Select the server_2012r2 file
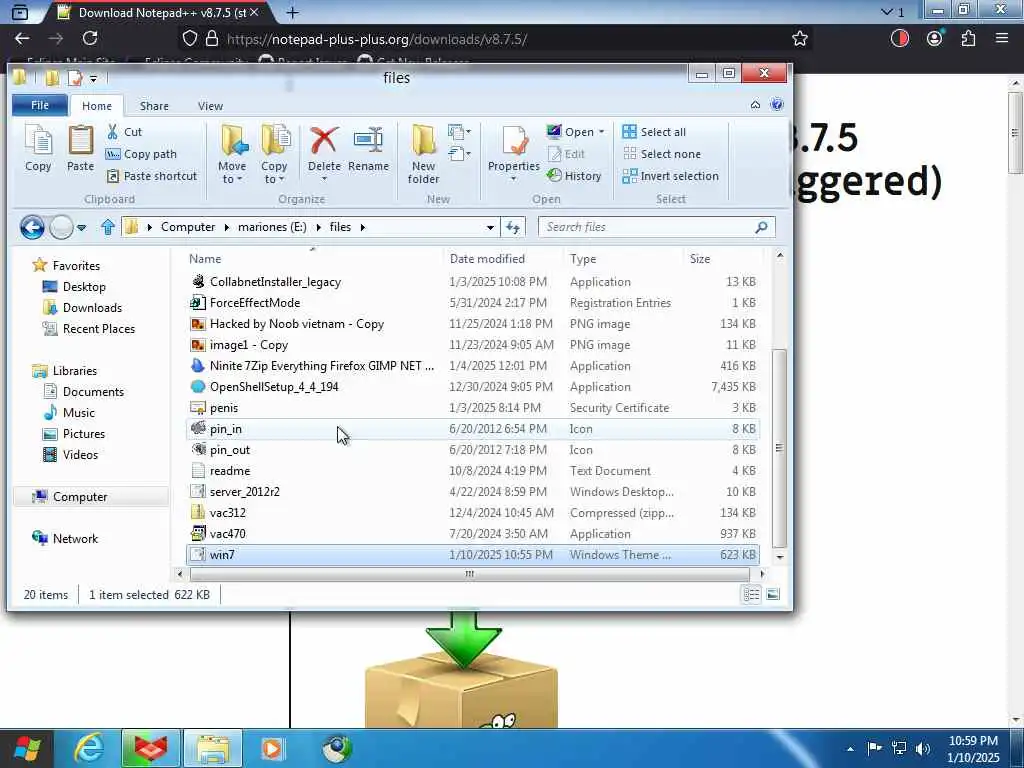Image resolution: width=1024 pixels, height=768 pixels. click(x=473, y=492)
